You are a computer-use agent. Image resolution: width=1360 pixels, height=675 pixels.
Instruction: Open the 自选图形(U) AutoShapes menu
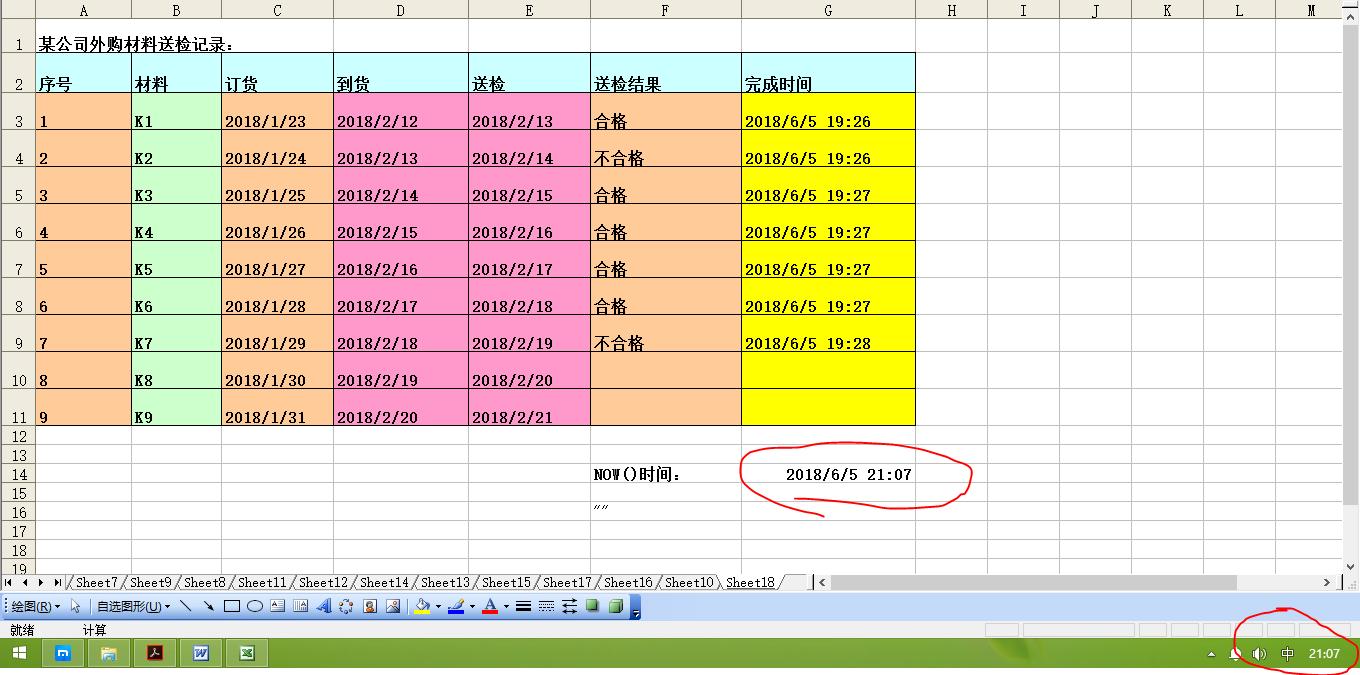click(130, 606)
